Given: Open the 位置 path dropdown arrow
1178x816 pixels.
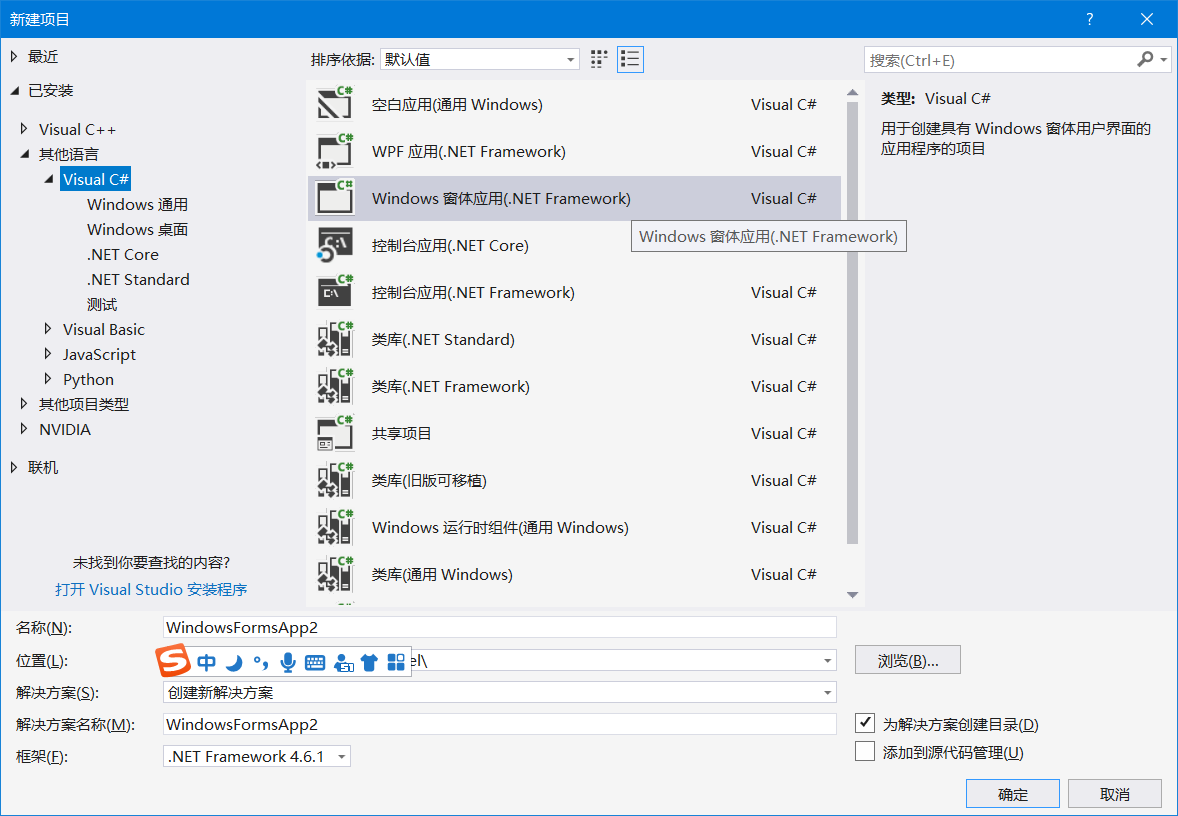Looking at the screenshot, I should pyautogui.click(x=827, y=661).
